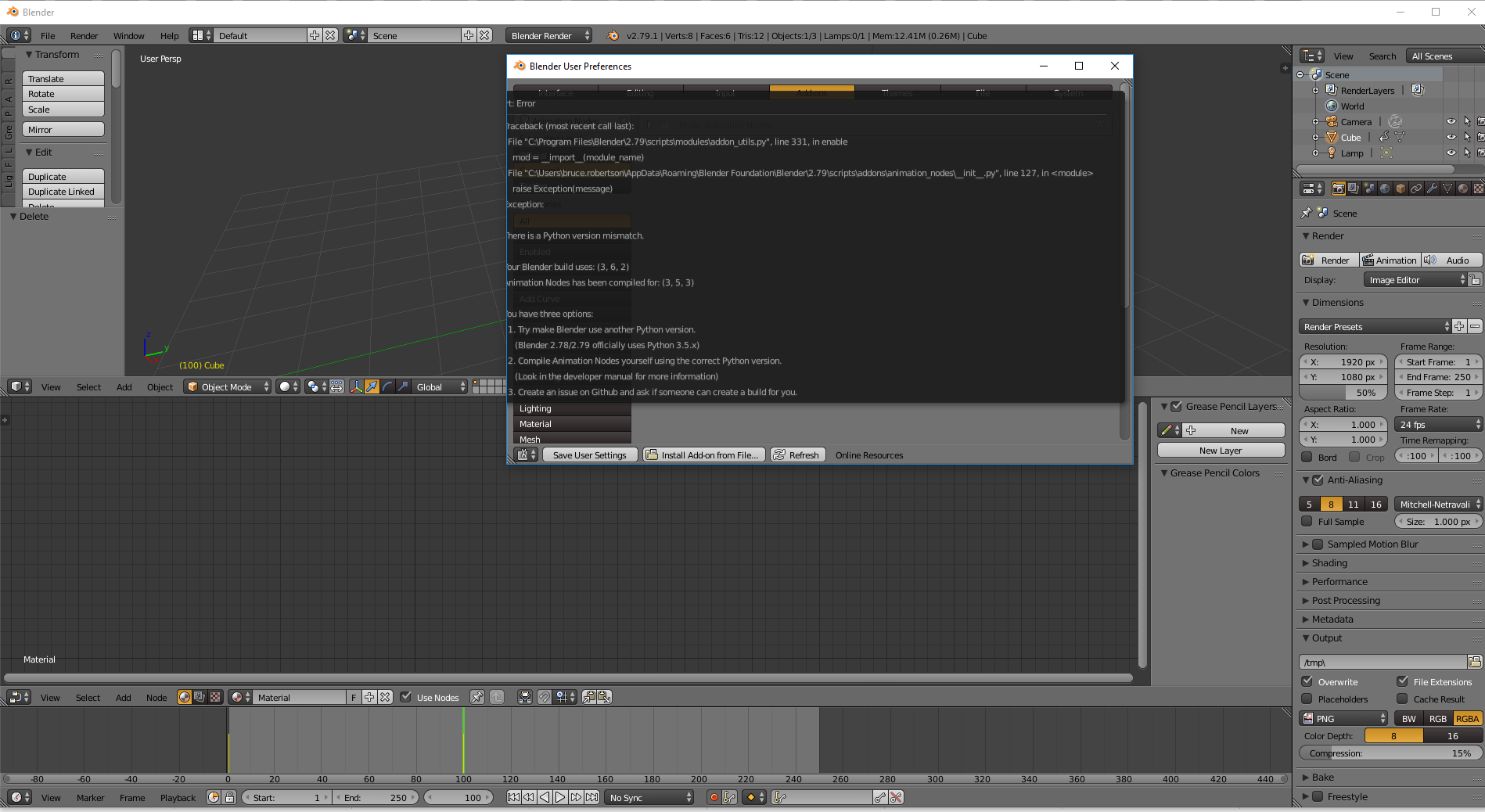Click the Refresh button in preferences
Screen dimensions: 1485x812
tap(797, 455)
